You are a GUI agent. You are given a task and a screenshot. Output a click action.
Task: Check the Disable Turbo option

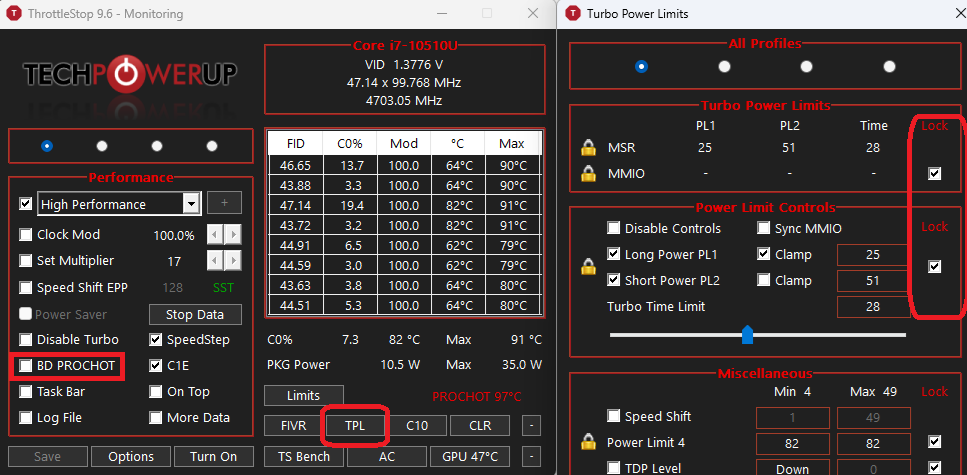[25, 340]
